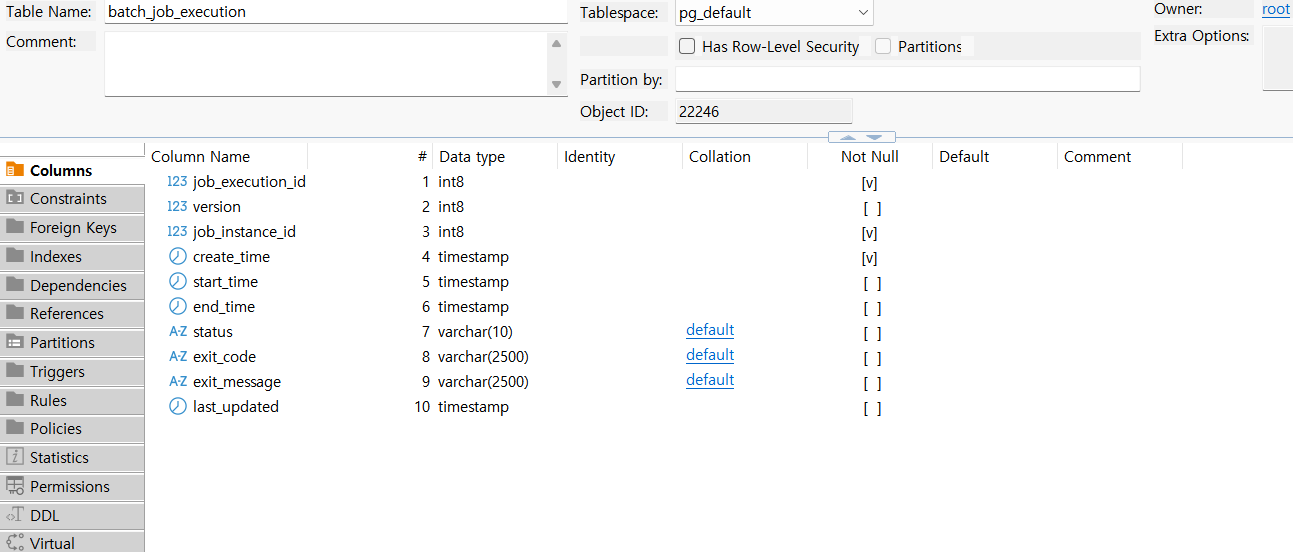Click default collation link for exit_code
Image resolution: width=1293 pixels, height=552 pixels.
pyautogui.click(x=710, y=355)
